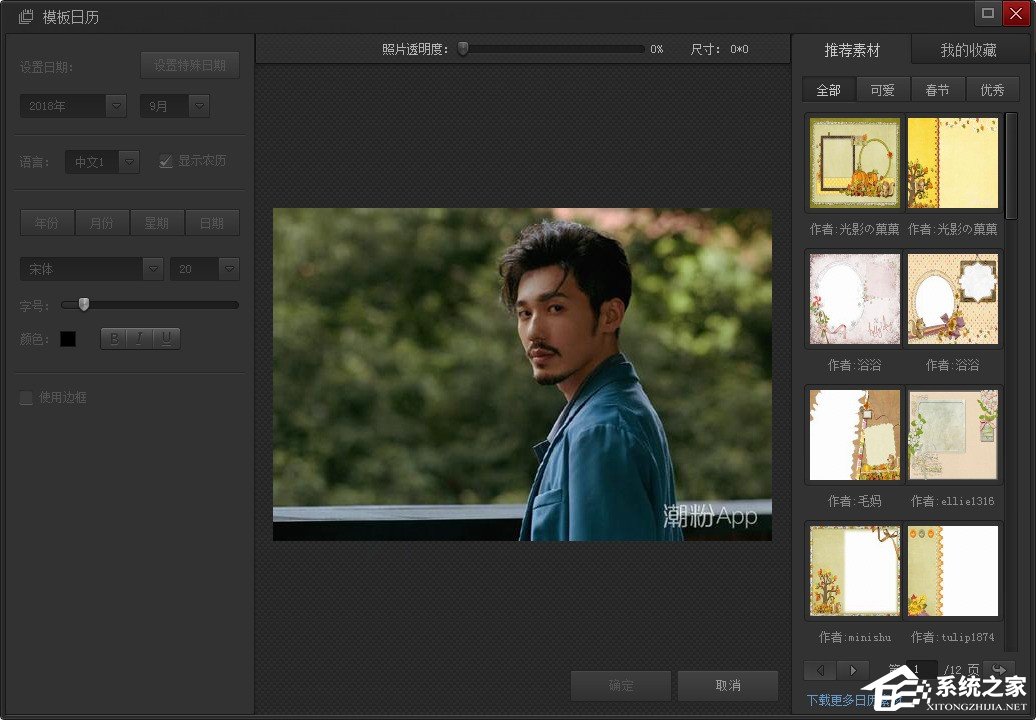Go to next template page
Viewport: 1036px width, 720px height.
tap(853, 670)
